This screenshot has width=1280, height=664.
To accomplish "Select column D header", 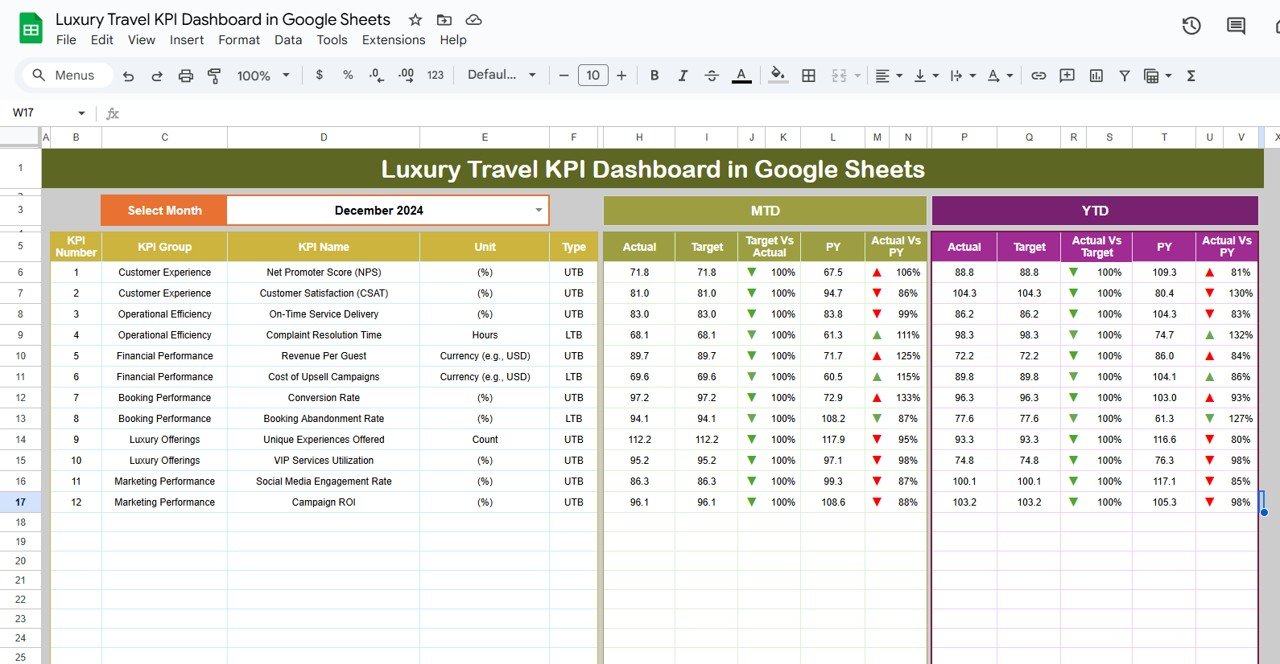I will tap(324, 137).
